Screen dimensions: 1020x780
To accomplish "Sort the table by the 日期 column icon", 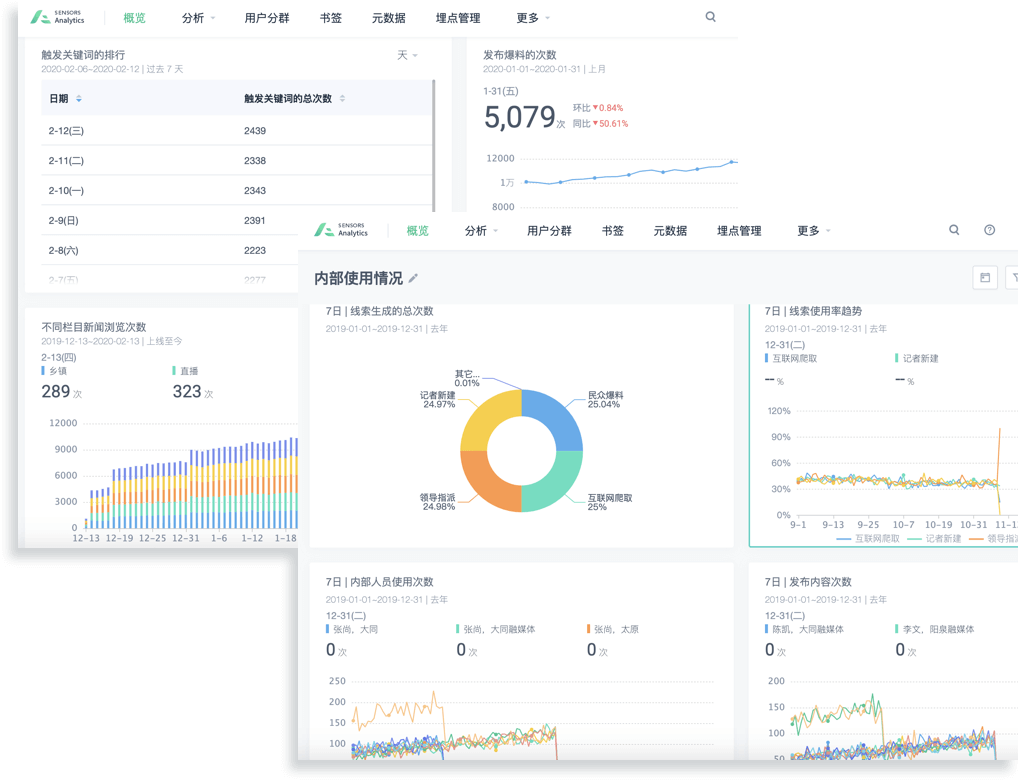I will click(79, 99).
